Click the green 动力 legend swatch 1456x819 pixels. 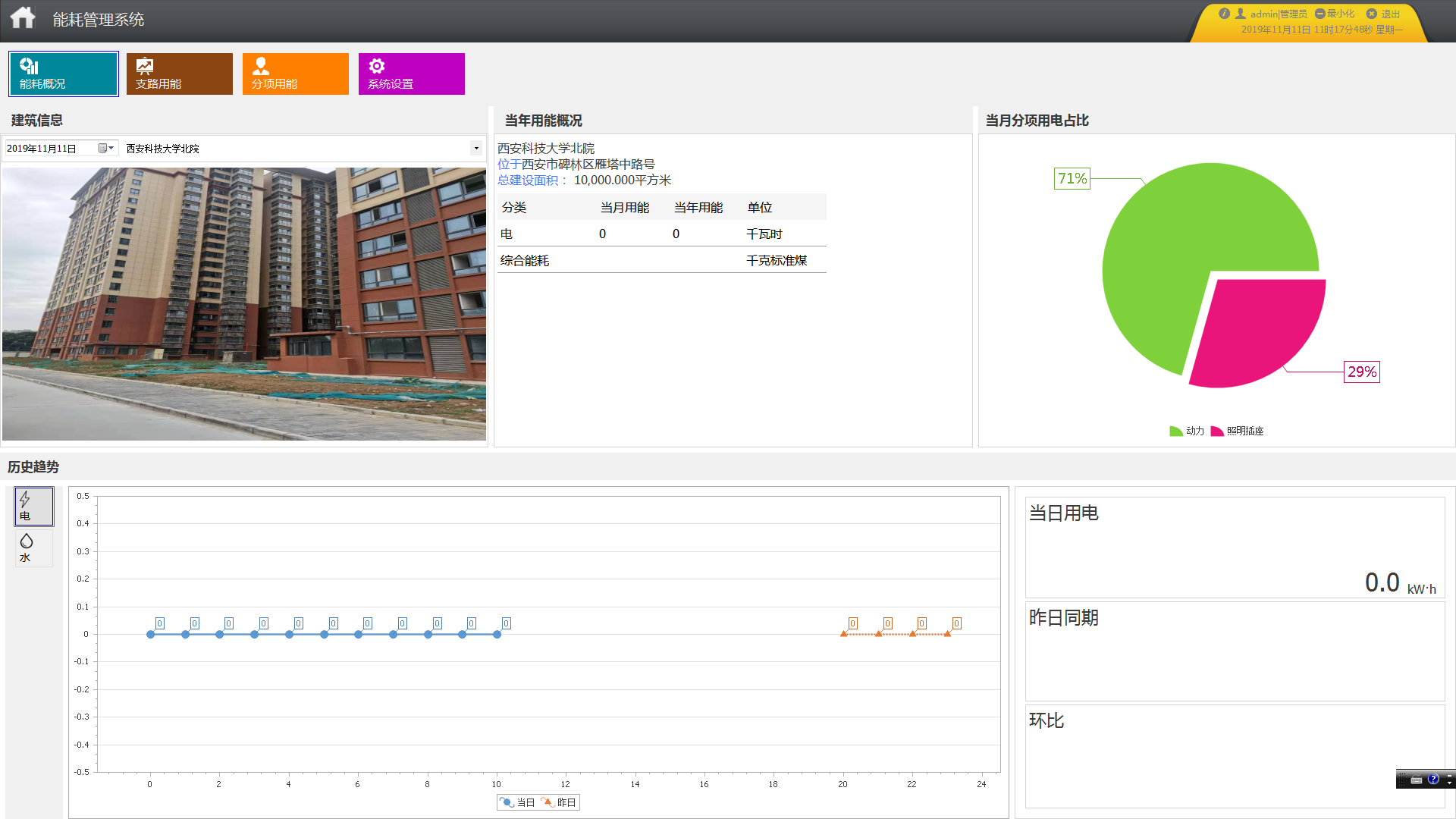coord(1176,431)
